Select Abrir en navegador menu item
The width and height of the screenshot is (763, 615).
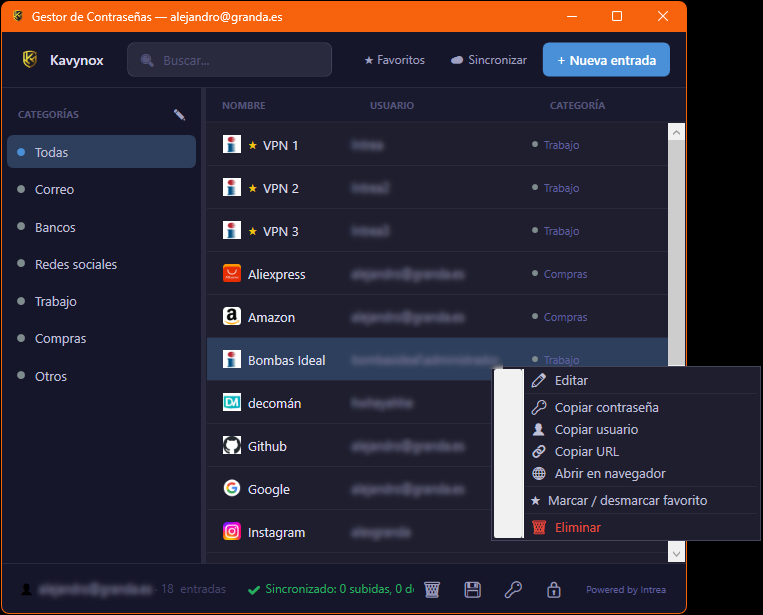[642, 473]
